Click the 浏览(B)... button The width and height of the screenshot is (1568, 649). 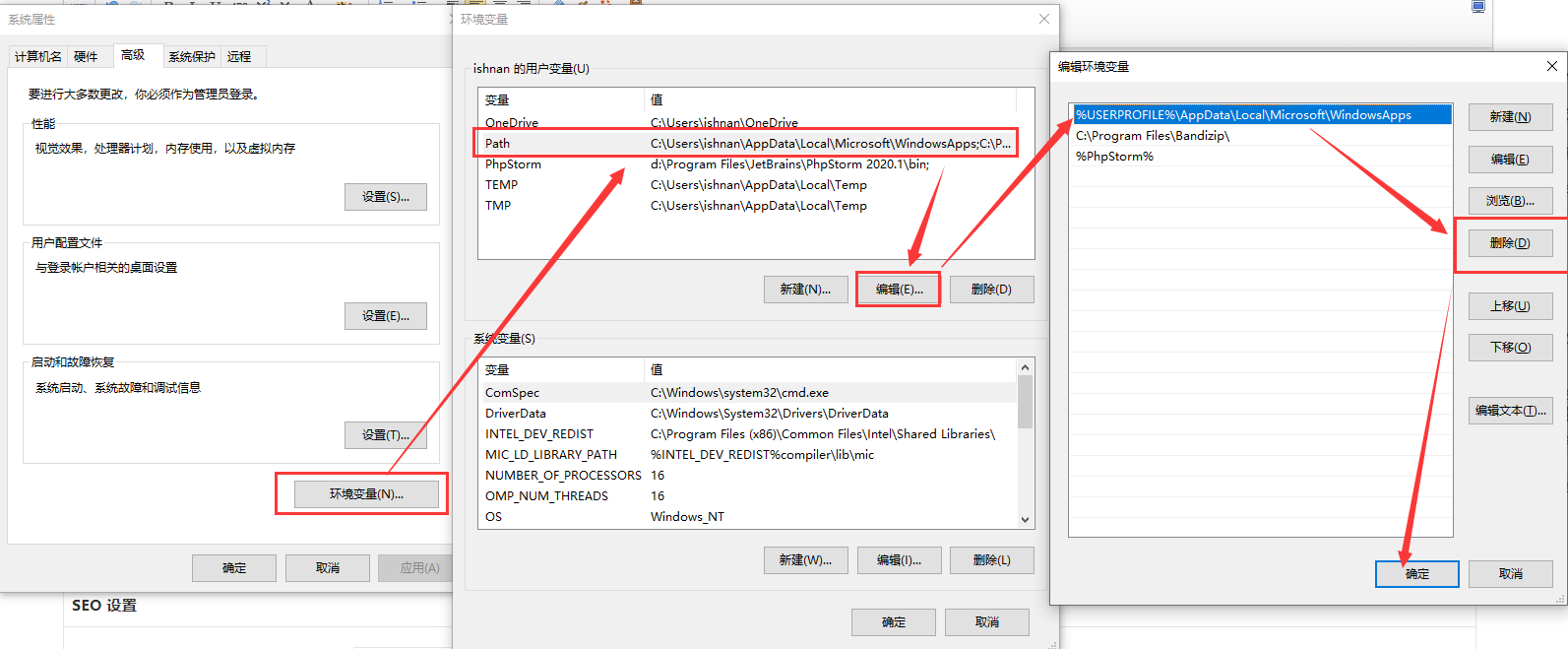1510,201
